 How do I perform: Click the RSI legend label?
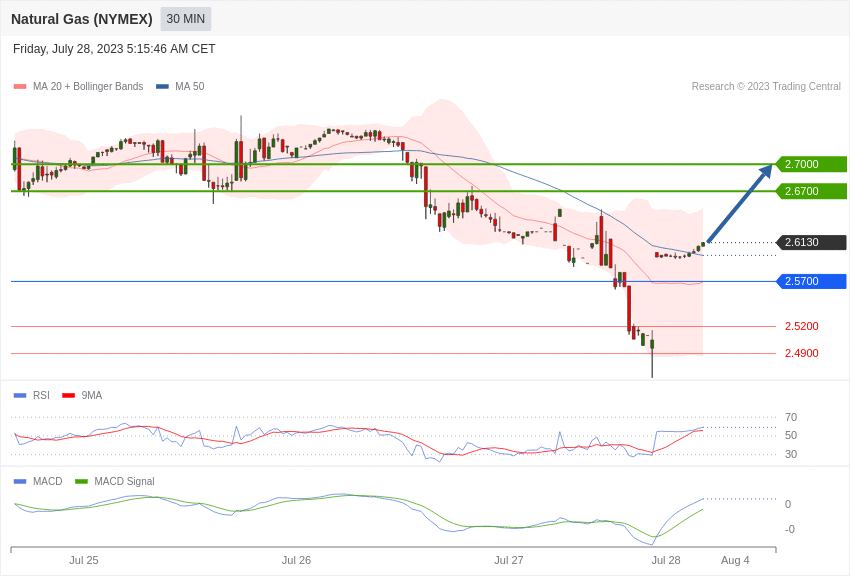tap(41, 396)
